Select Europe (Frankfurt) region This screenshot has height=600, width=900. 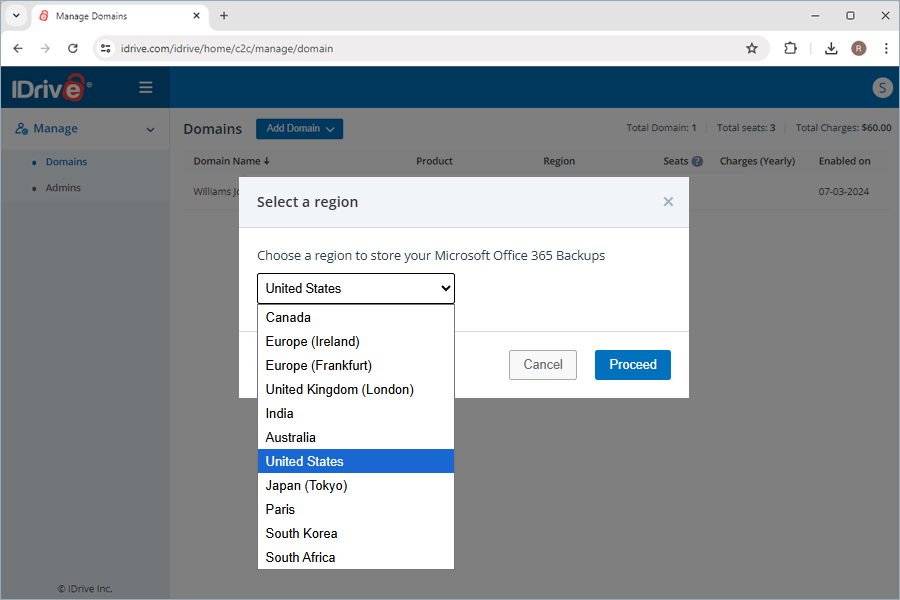356,366
